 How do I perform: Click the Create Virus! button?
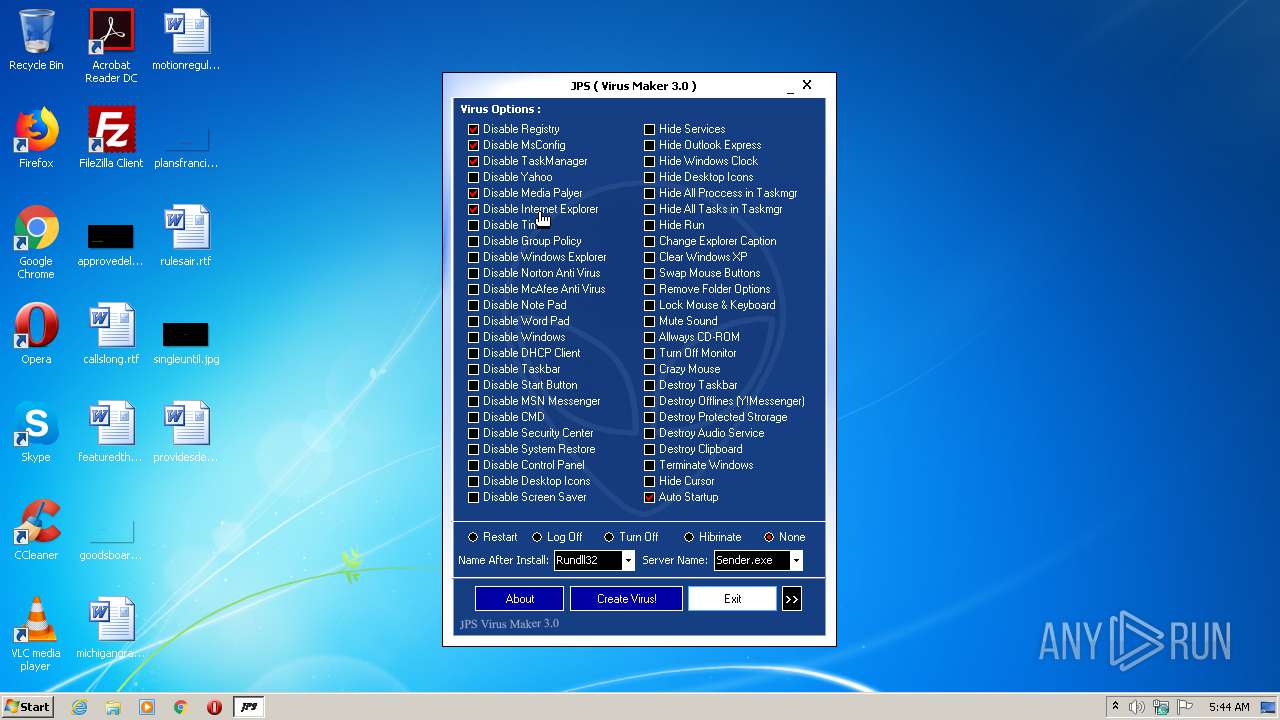pyautogui.click(x=627, y=599)
